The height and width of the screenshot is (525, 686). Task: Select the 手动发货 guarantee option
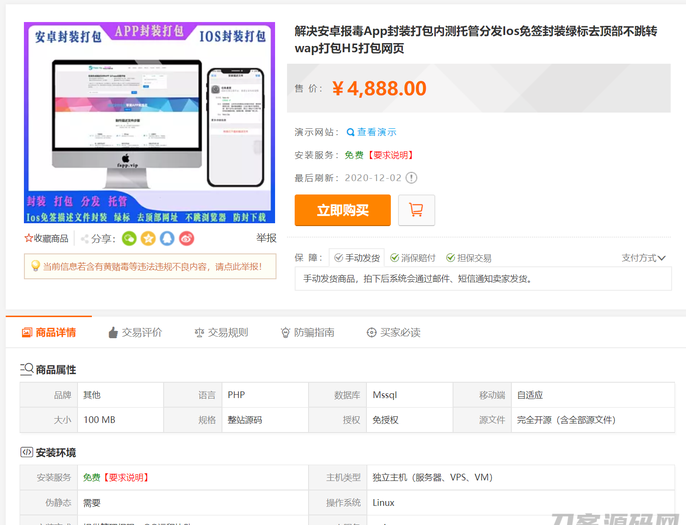pyautogui.click(x=356, y=258)
